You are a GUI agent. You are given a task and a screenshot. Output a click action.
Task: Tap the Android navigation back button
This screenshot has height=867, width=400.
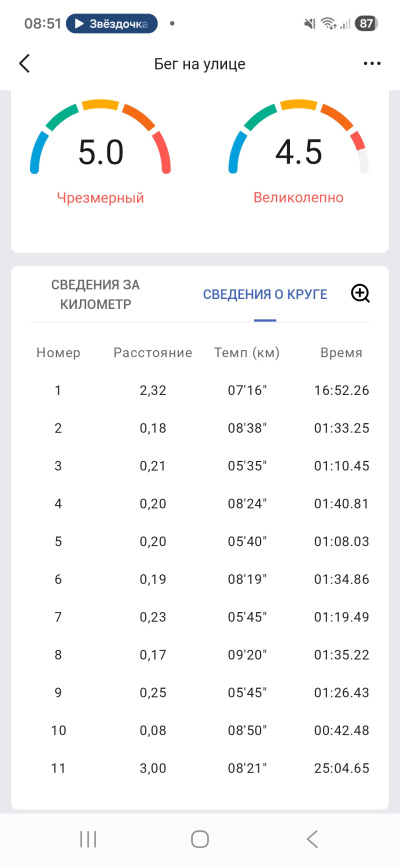pos(312,839)
